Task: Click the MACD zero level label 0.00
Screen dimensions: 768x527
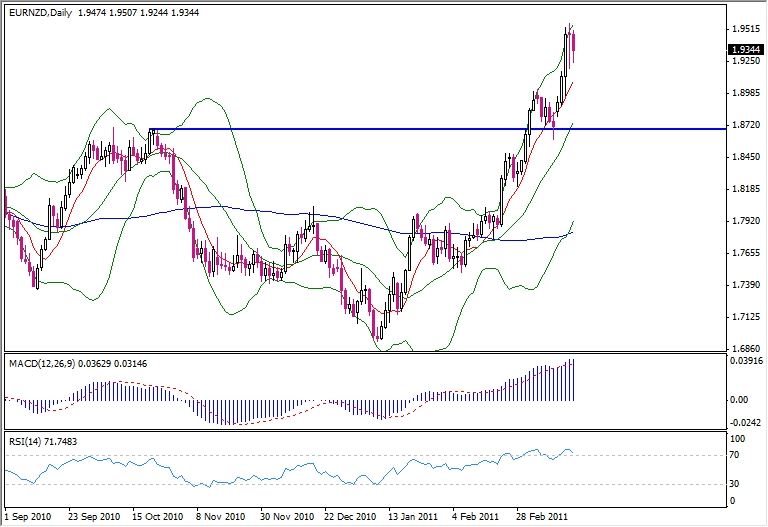Action: click(x=739, y=400)
